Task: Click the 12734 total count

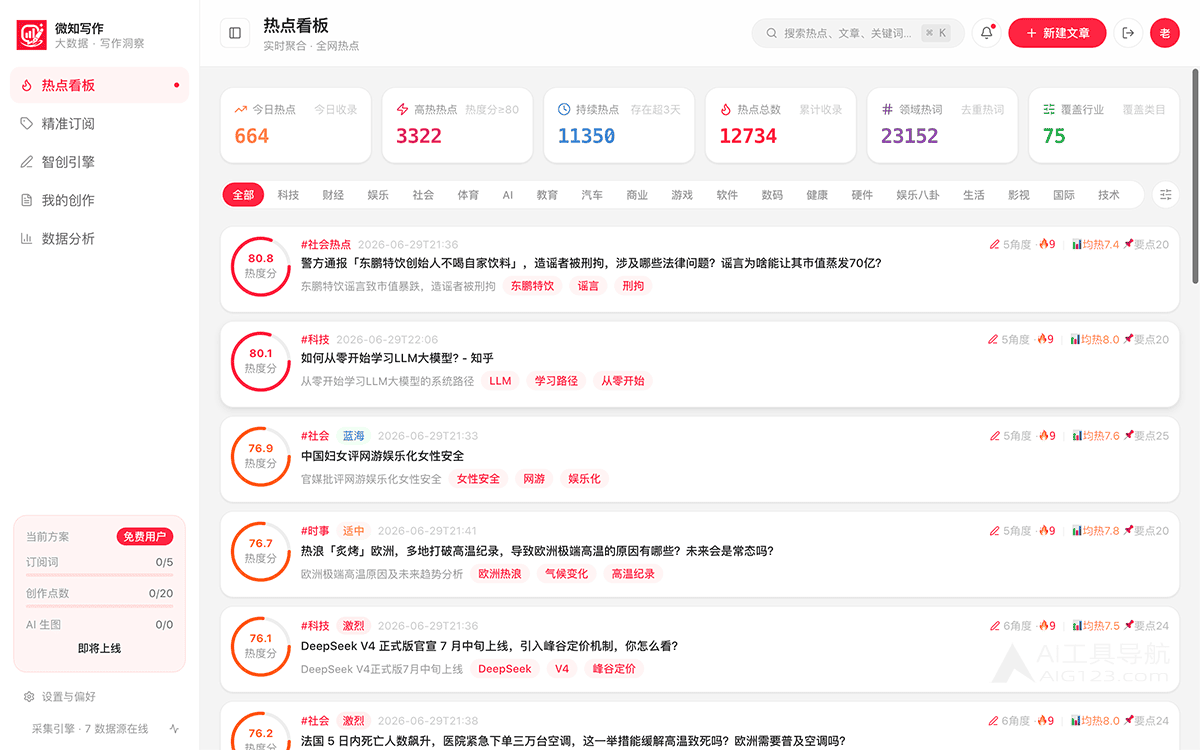Action: pyautogui.click(x=748, y=136)
